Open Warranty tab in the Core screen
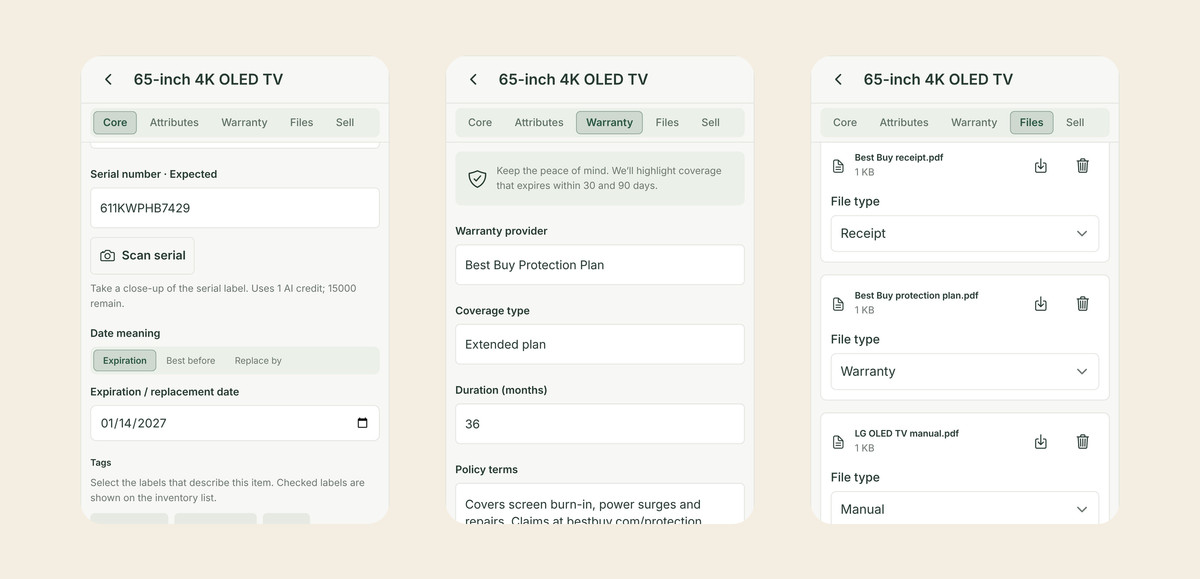 pos(244,123)
